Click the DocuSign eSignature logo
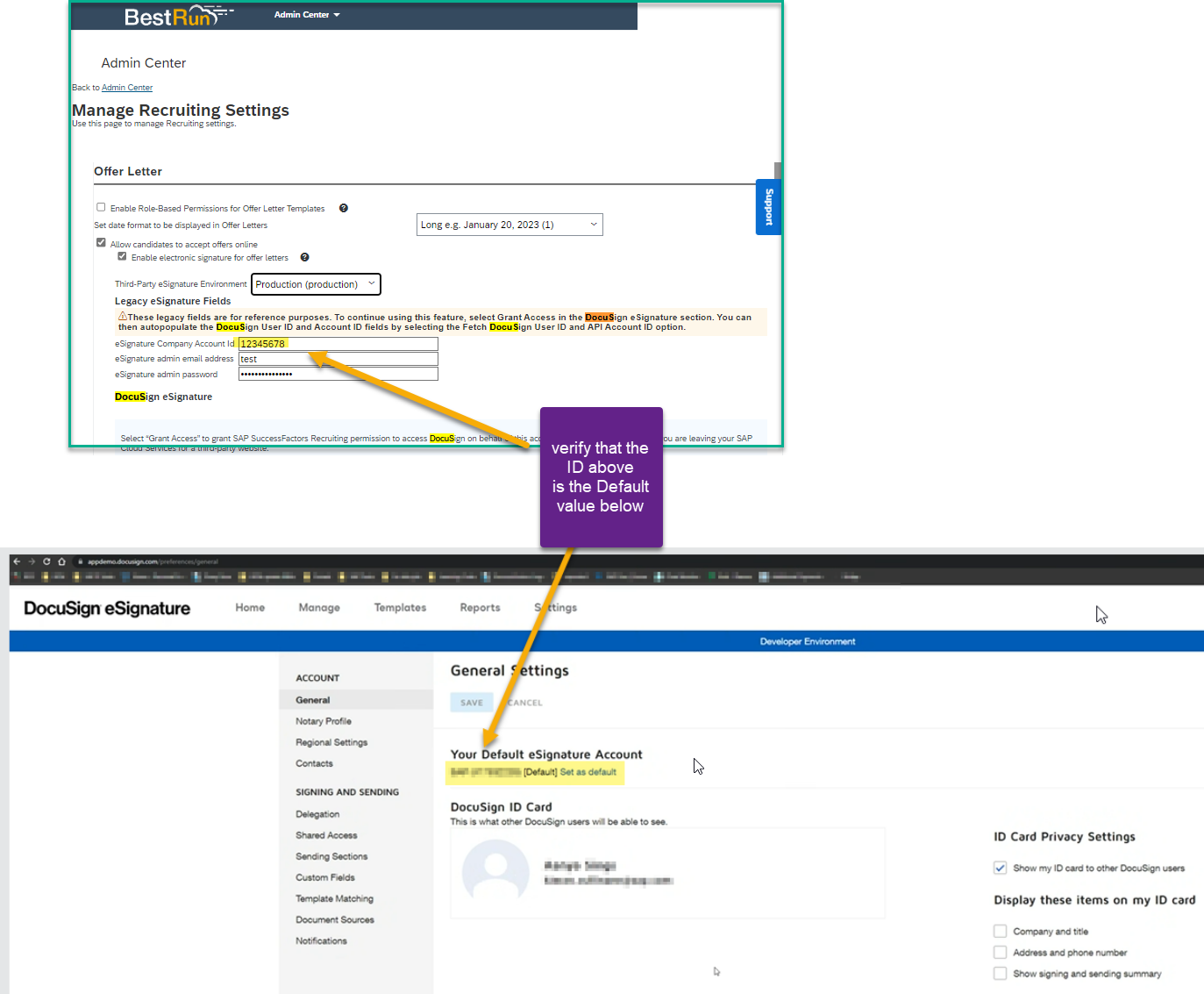The image size is (1204, 994). pyautogui.click(x=107, y=608)
